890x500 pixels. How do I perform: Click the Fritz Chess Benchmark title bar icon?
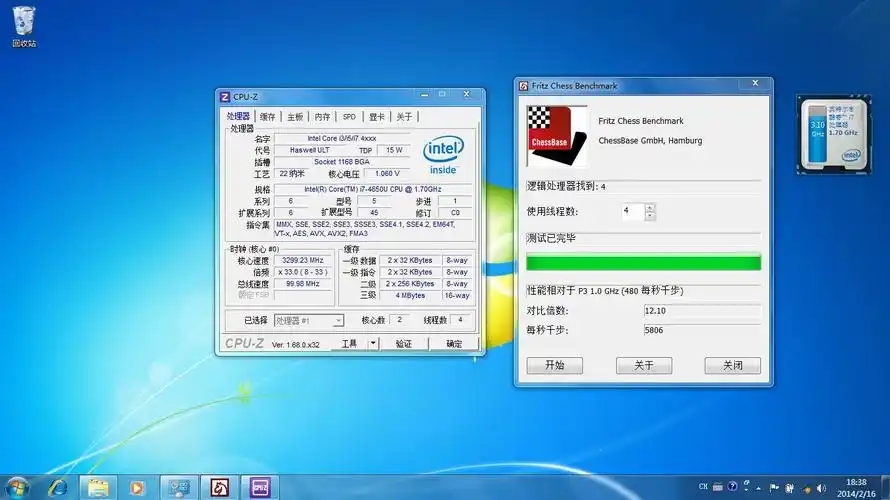[x=523, y=86]
